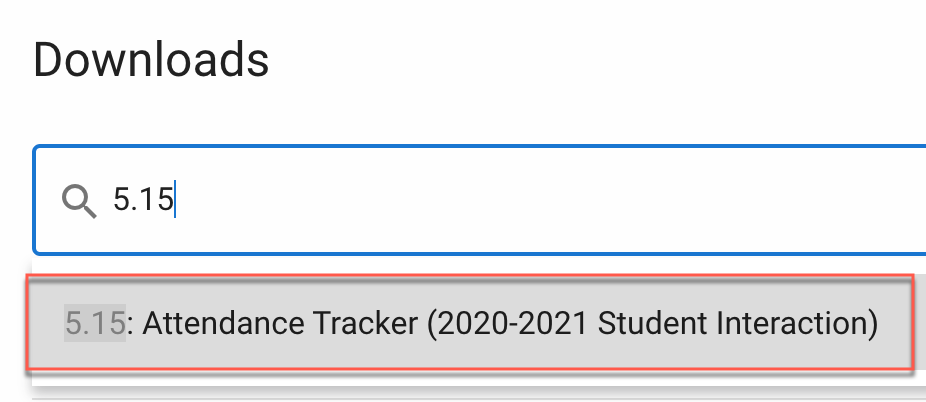Choose the Attendance Tracker autocomplete result
Image resolution: width=926 pixels, height=402 pixels.
point(470,323)
